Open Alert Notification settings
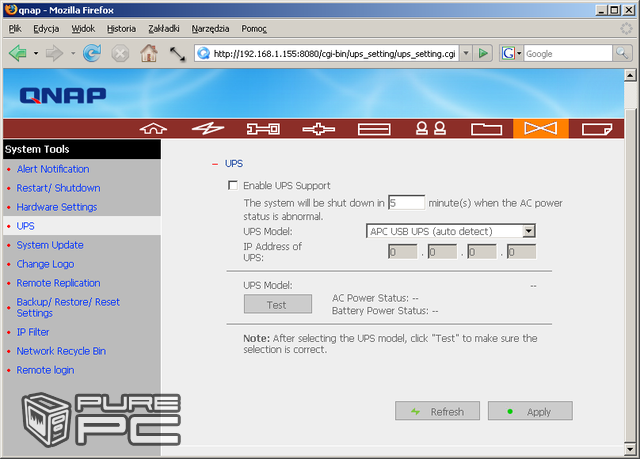Viewport: 640px width, 459px height. coord(53,169)
